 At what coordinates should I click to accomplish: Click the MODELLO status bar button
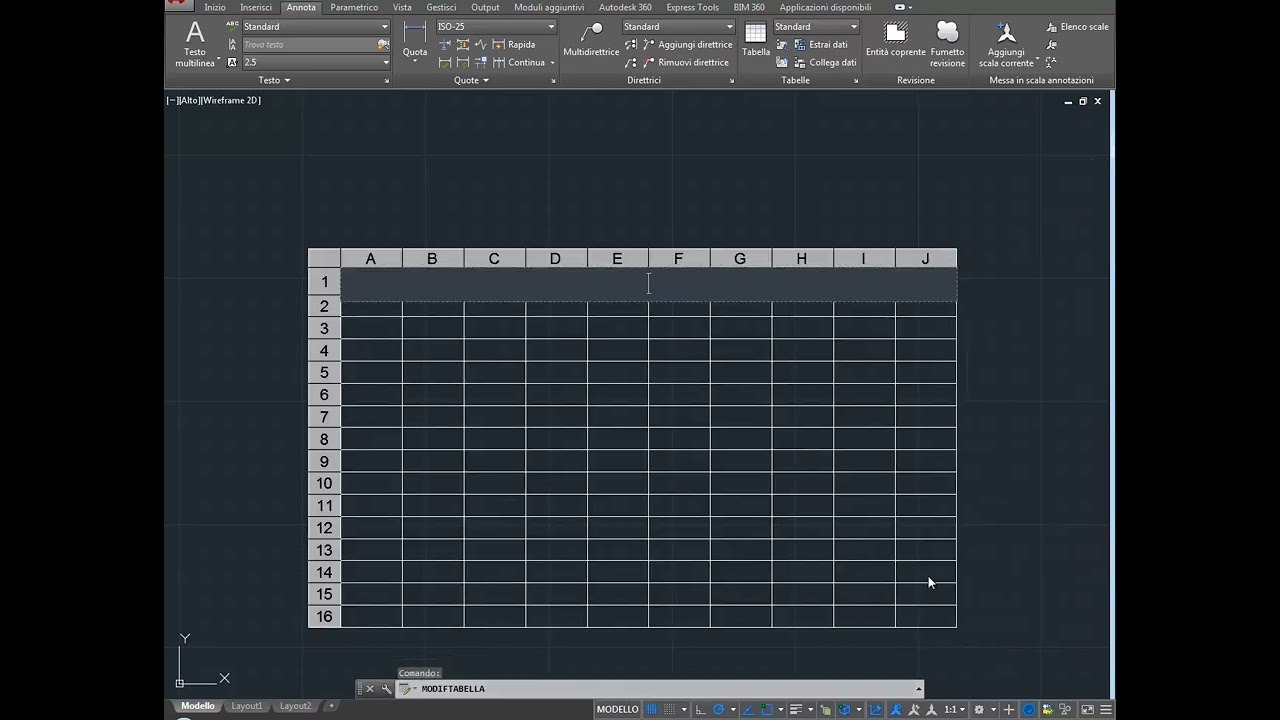[618, 710]
